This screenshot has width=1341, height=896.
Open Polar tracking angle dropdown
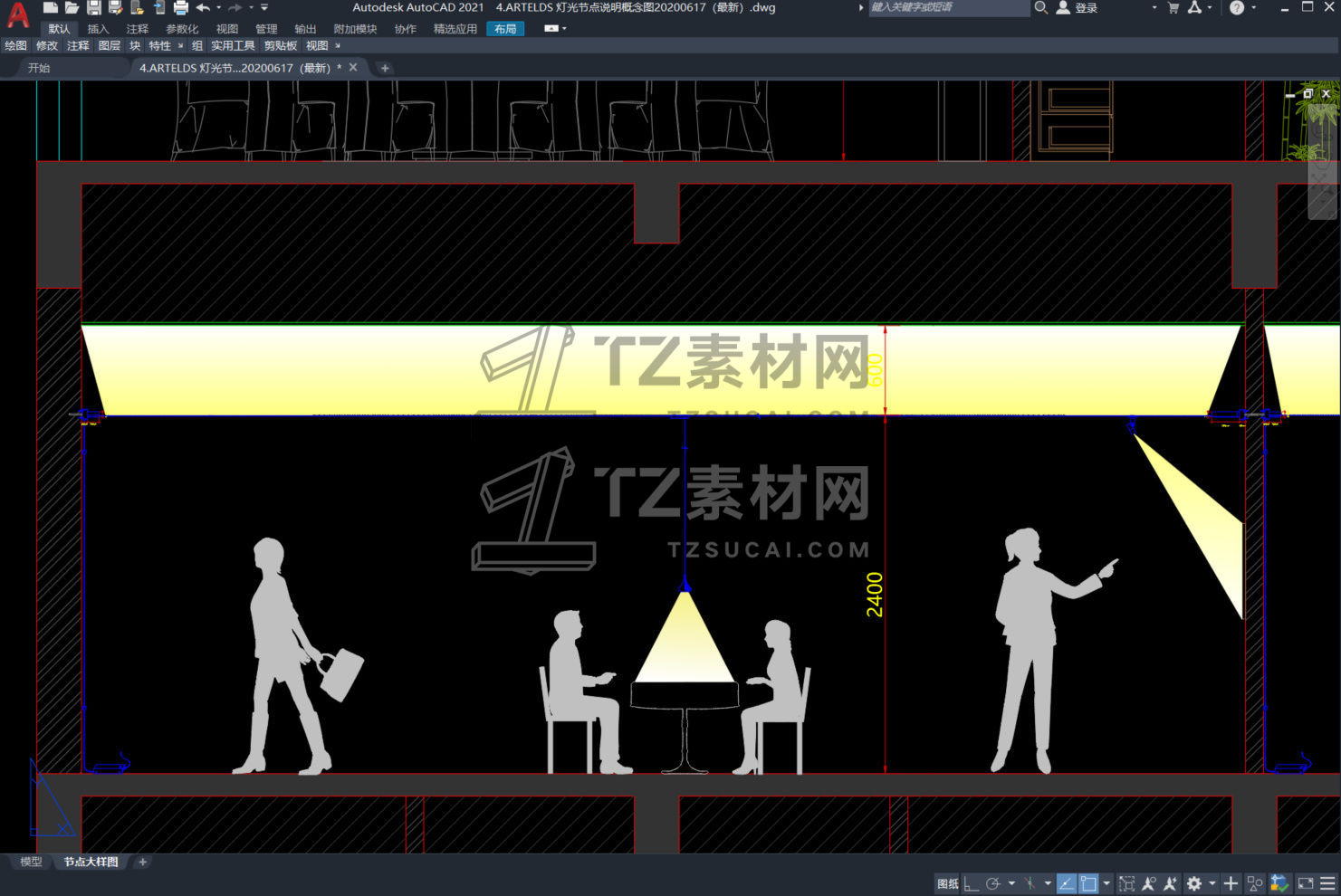click(x=1011, y=883)
